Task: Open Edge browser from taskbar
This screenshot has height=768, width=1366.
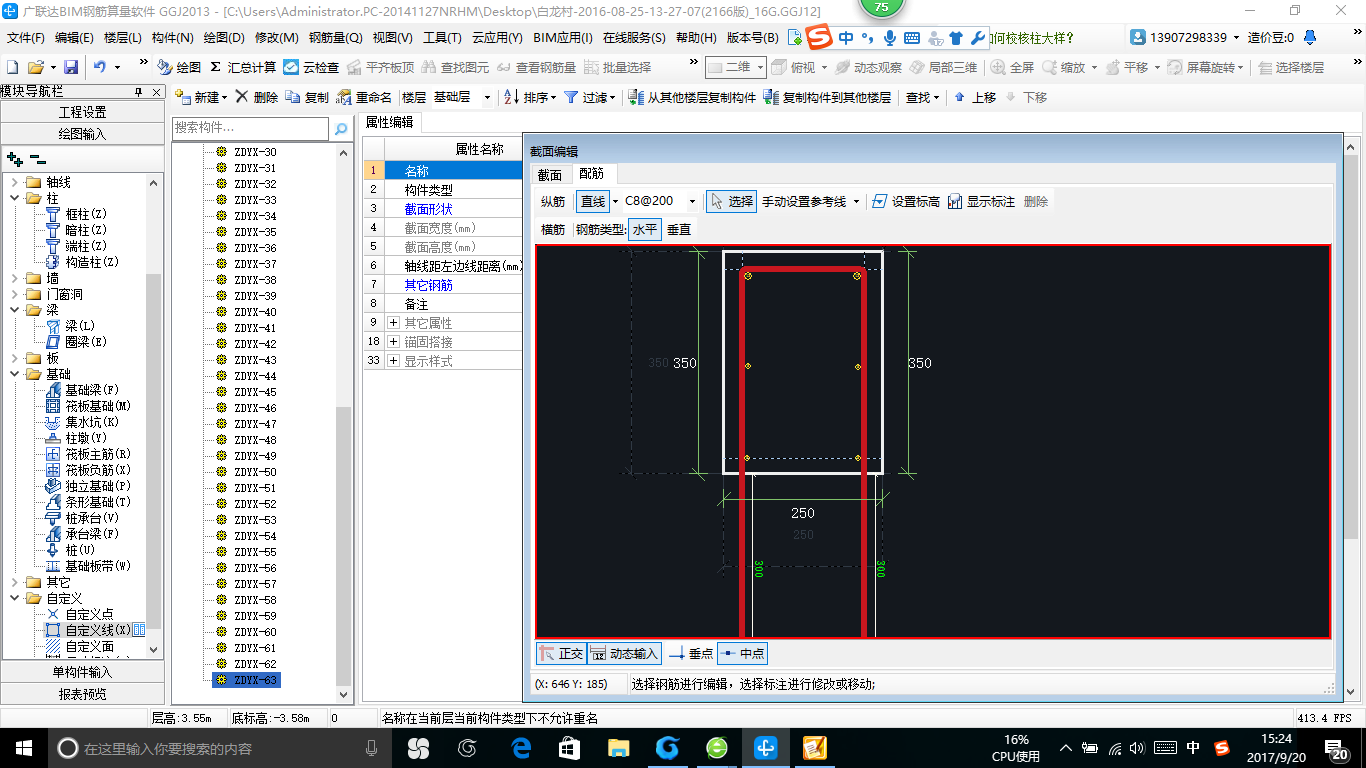Action: [x=521, y=747]
